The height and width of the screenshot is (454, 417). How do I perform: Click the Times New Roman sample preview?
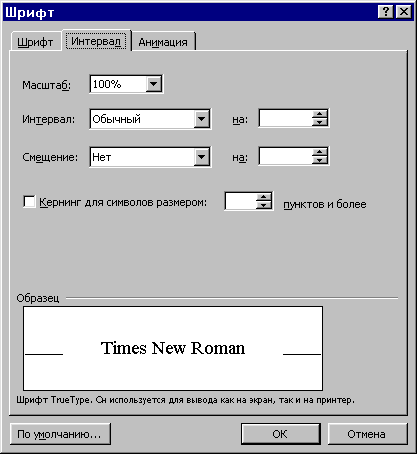coord(173,348)
